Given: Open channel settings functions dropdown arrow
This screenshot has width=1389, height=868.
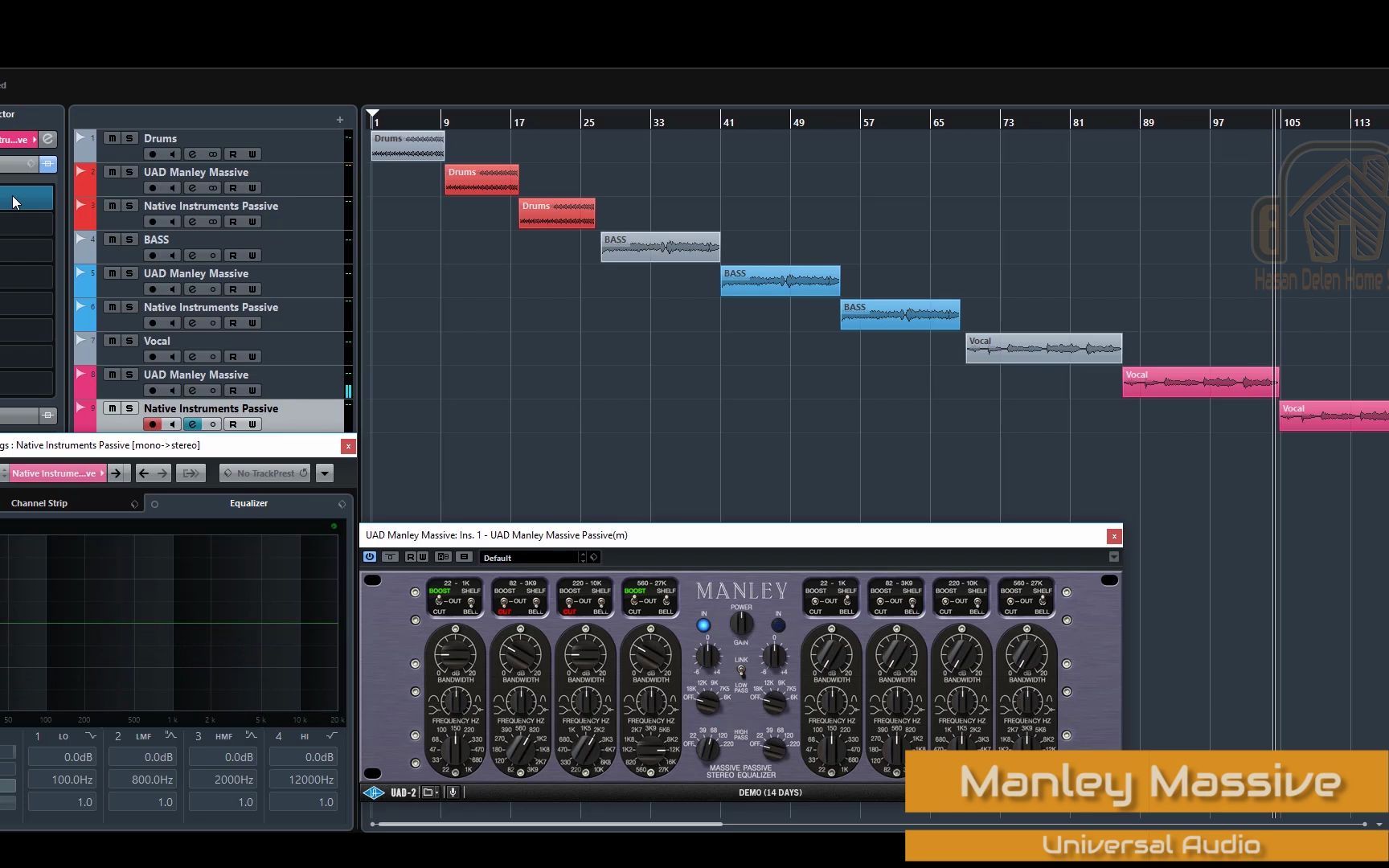Looking at the screenshot, I should [325, 473].
